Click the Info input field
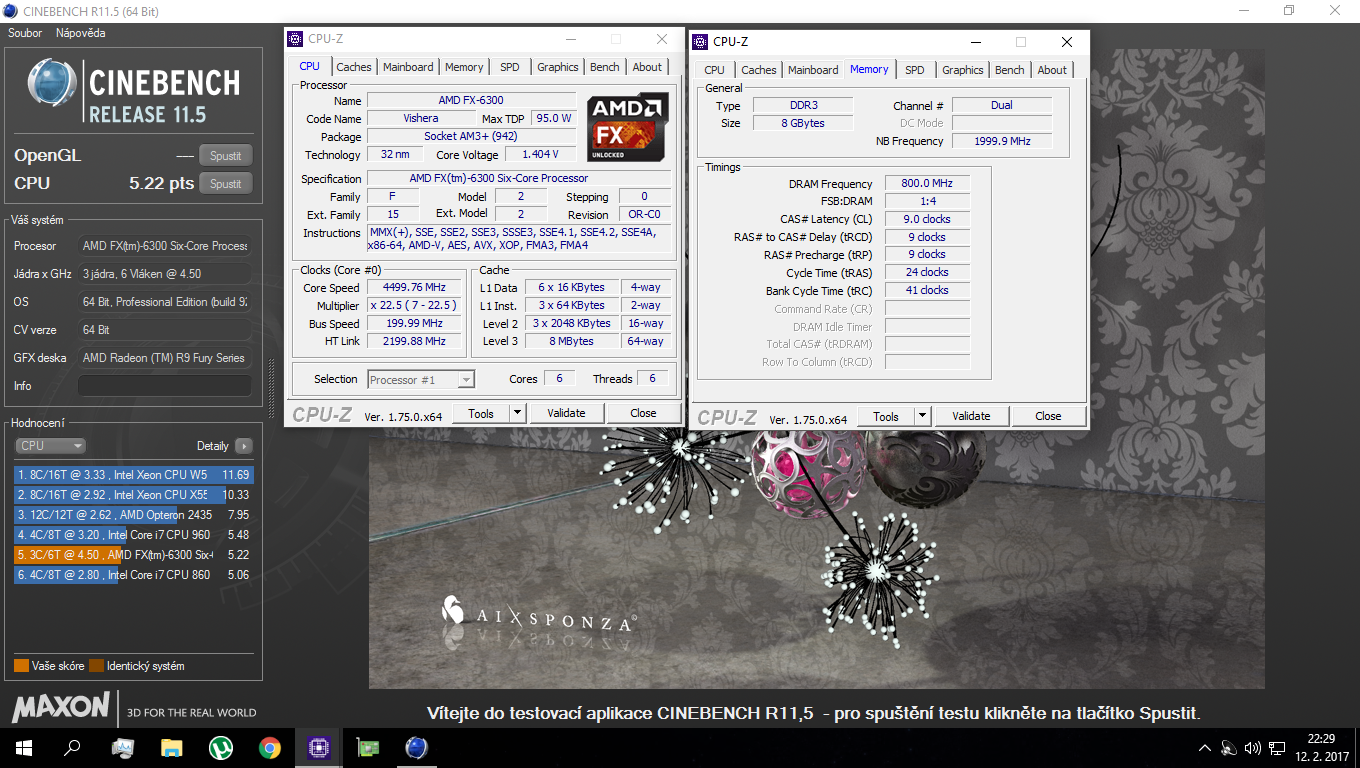 (165, 386)
